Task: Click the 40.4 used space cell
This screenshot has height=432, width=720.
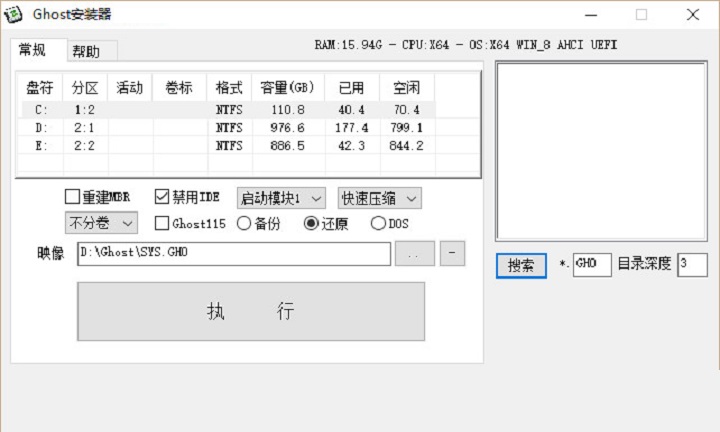Action: pyautogui.click(x=352, y=110)
